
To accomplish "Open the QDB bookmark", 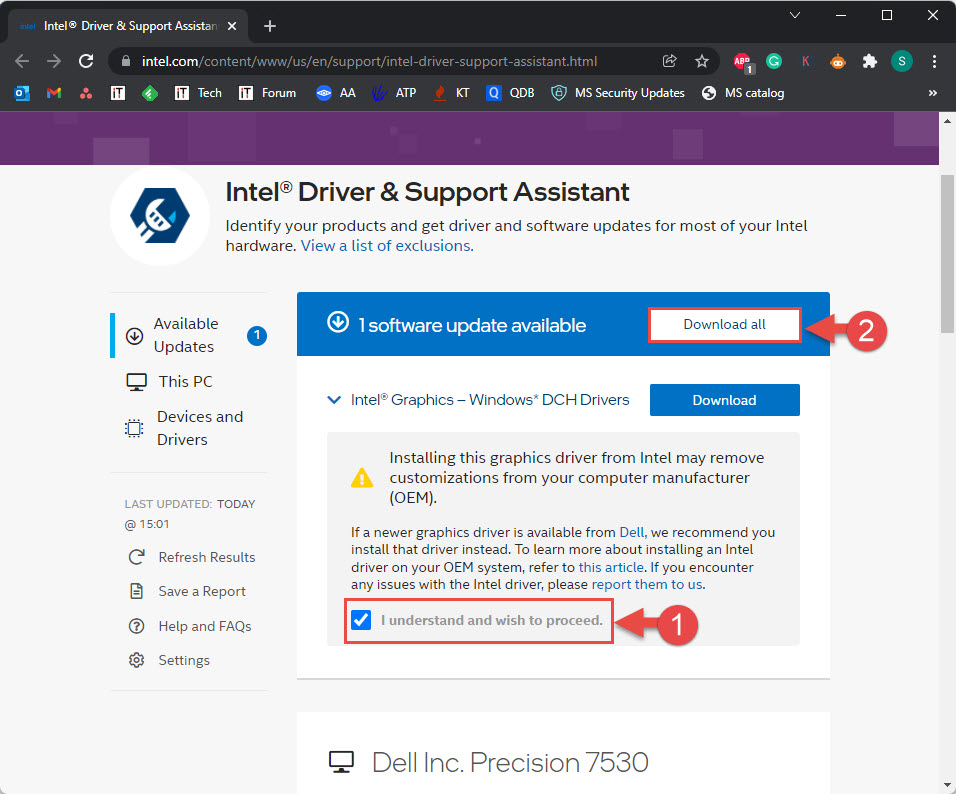I will pos(510,93).
